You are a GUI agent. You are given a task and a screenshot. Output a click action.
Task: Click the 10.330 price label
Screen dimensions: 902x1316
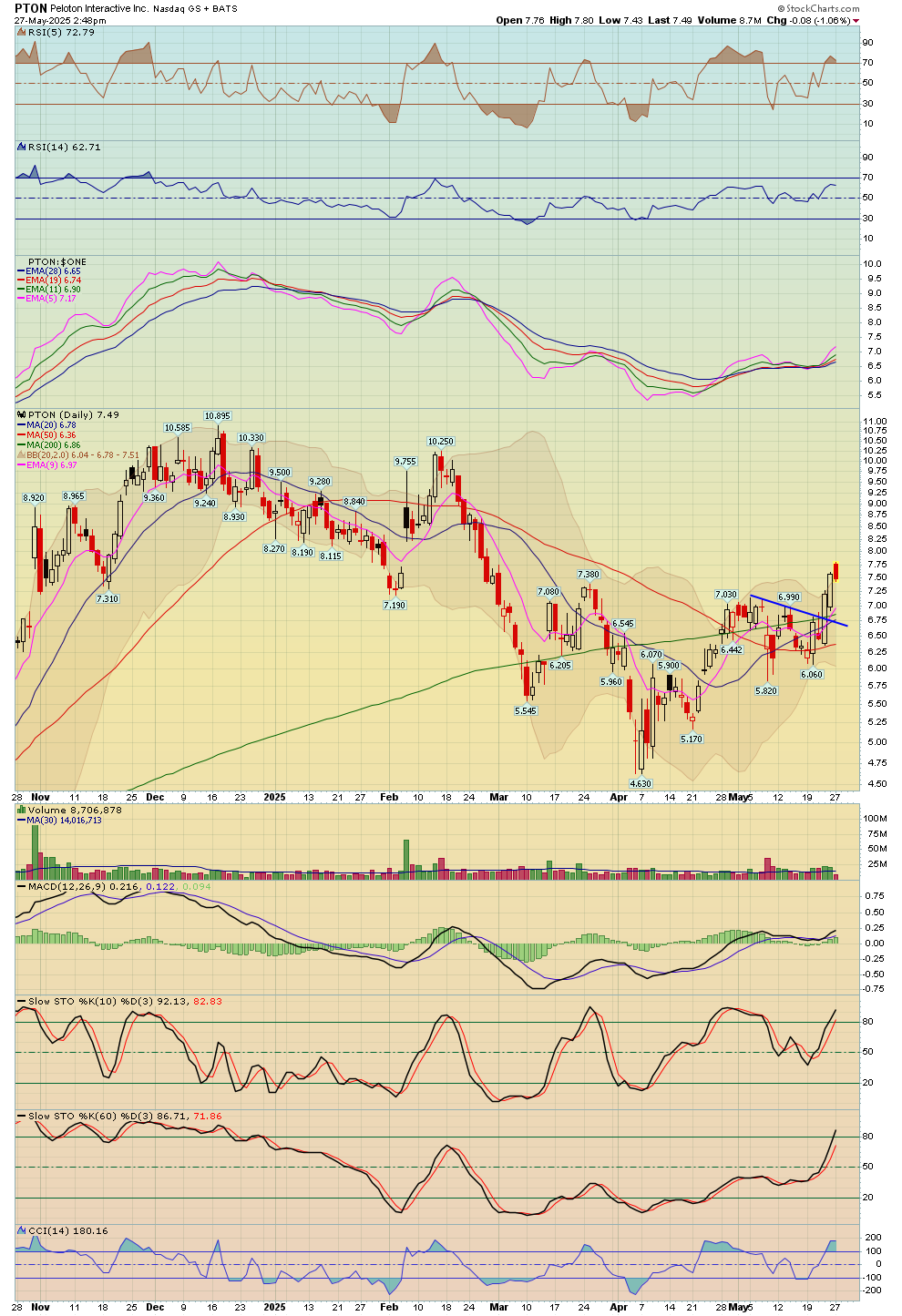pos(251,437)
